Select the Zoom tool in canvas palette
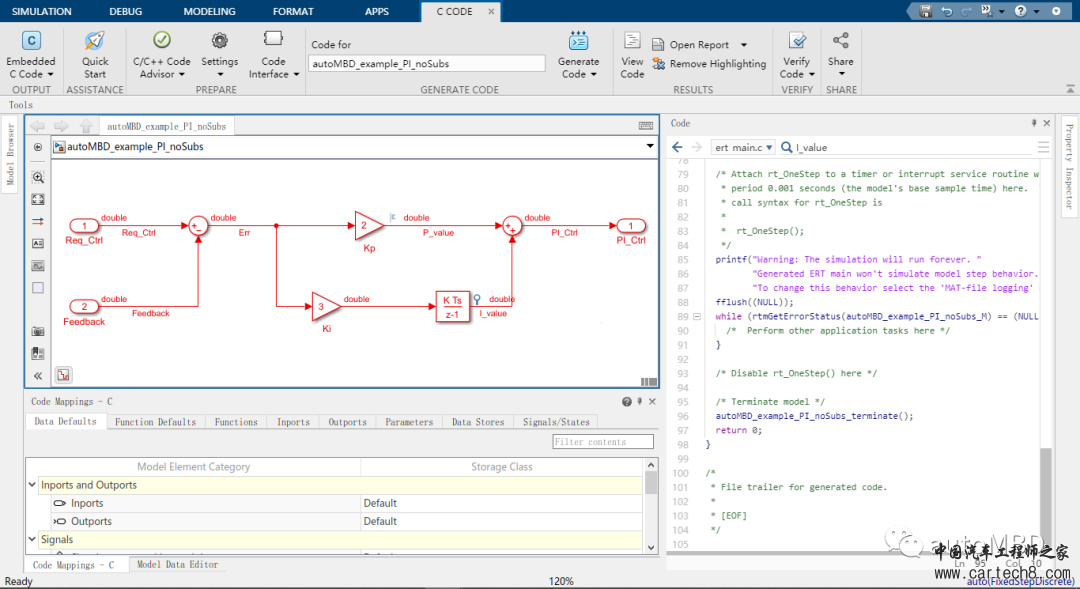 38,177
